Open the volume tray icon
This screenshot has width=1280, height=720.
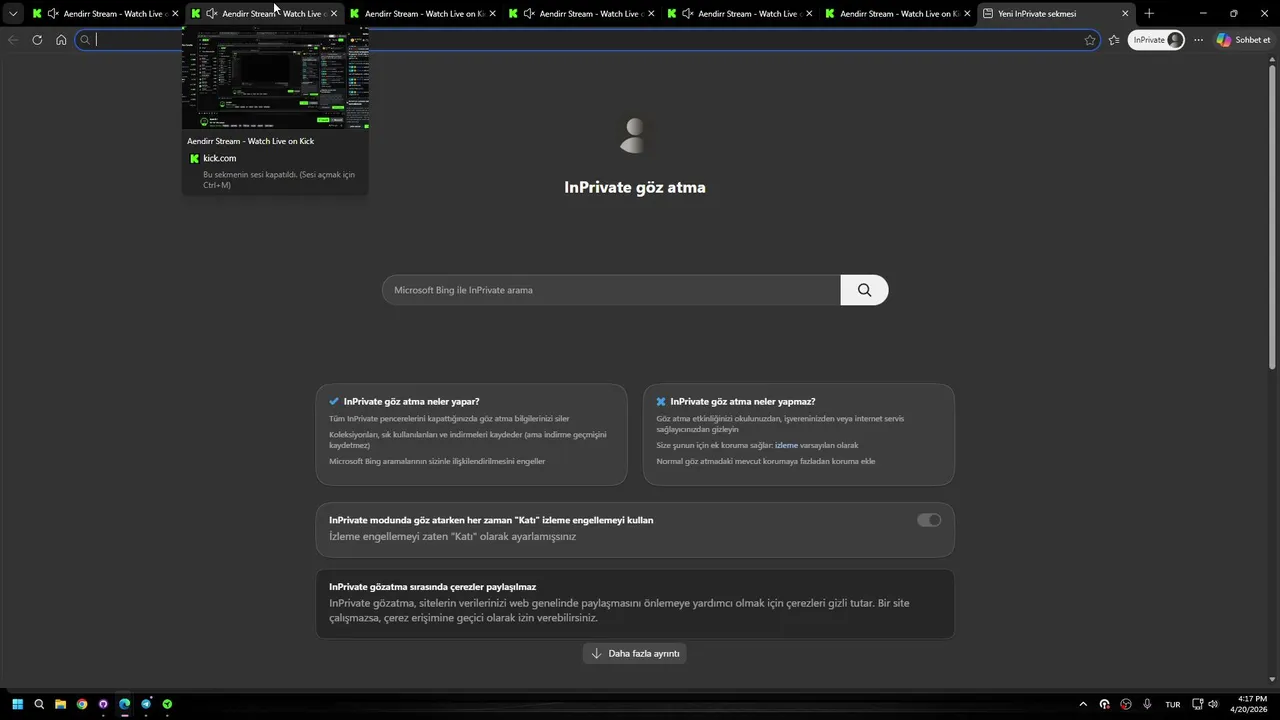pyautogui.click(x=1214, y=704)
